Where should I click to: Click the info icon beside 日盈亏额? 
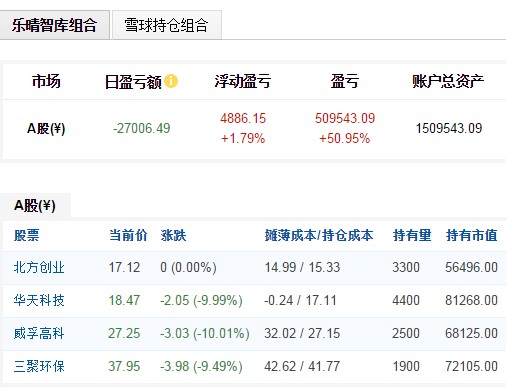171,81
